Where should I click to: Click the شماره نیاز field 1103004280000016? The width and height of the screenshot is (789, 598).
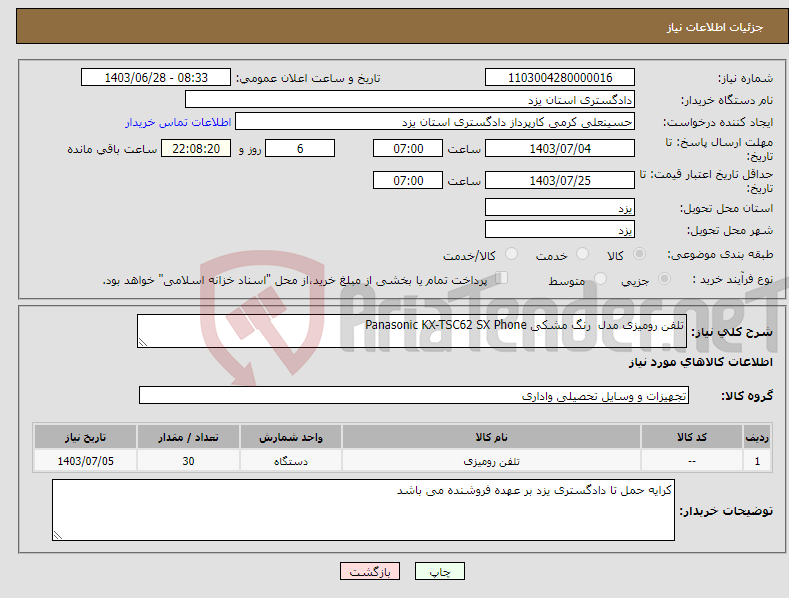[560, 78]
